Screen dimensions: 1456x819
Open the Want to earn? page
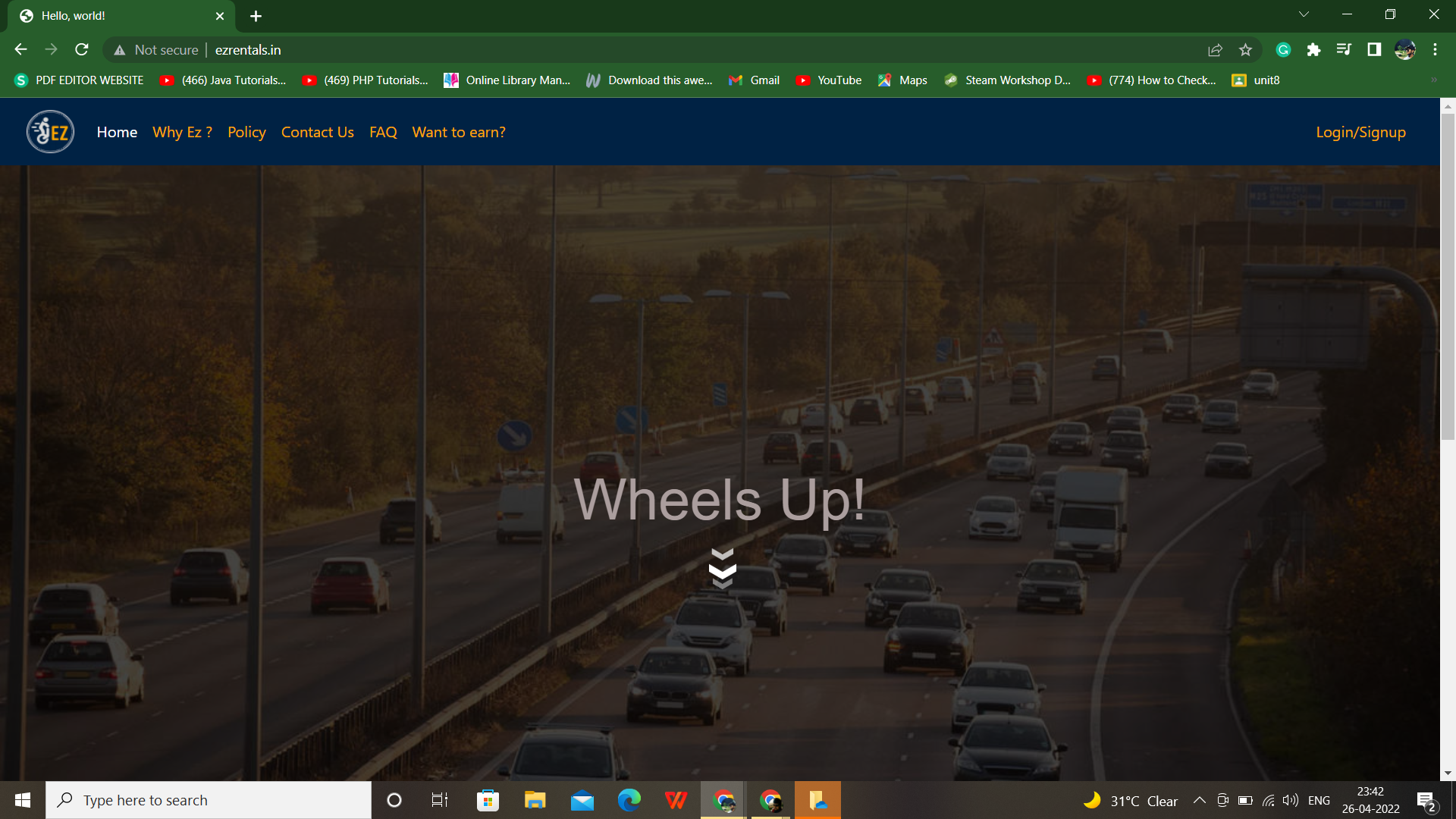[459, 132]
